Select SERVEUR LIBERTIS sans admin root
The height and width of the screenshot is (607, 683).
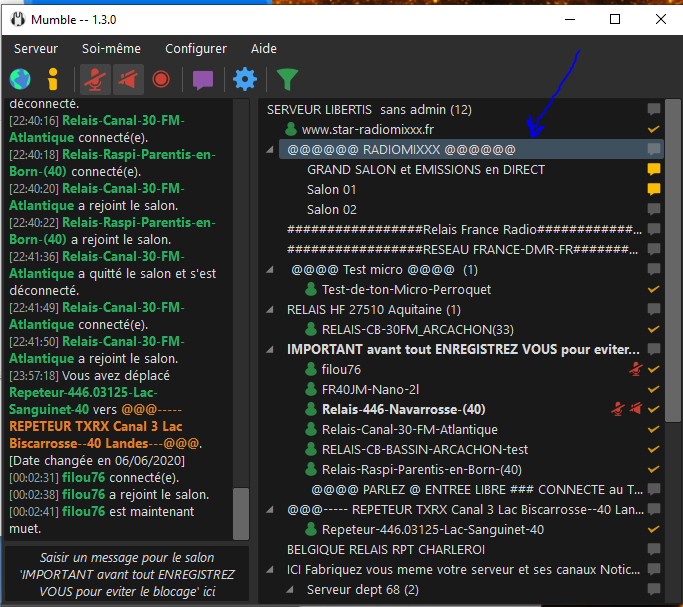point(369,110)
